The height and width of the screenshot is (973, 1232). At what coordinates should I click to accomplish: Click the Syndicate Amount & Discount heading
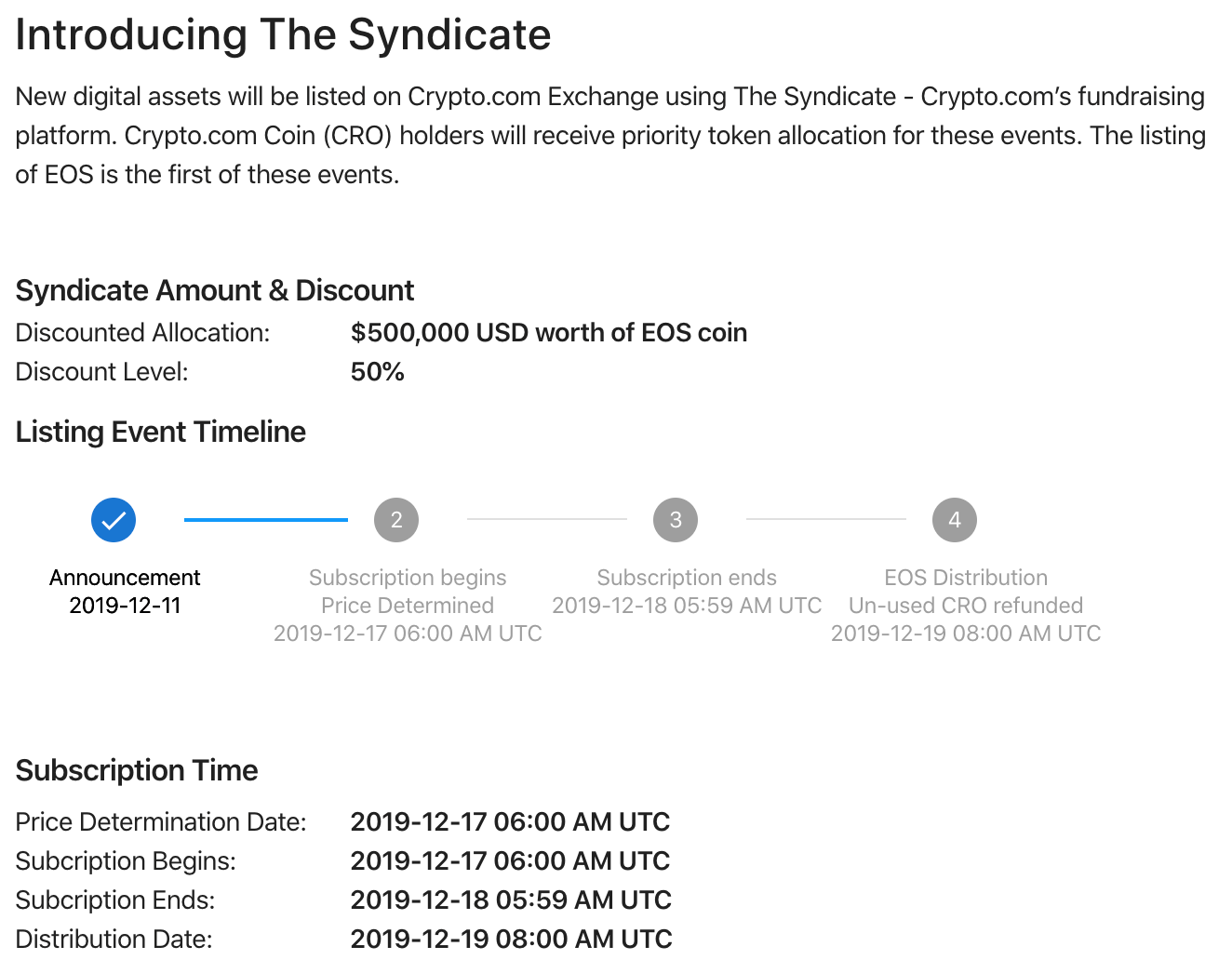click(215, 290)
